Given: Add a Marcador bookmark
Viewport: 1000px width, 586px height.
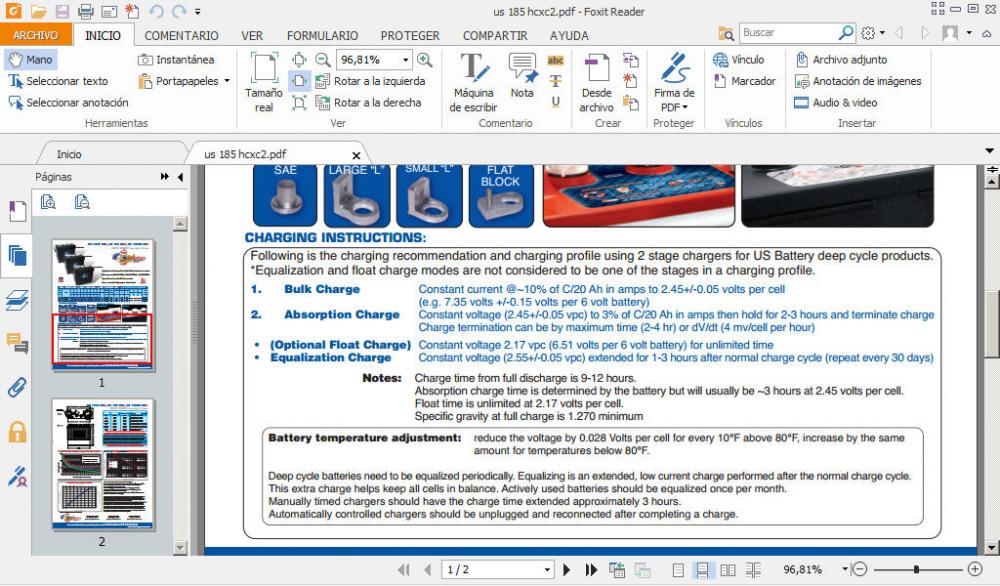Looking at the screenshot, I should [744, 81].
